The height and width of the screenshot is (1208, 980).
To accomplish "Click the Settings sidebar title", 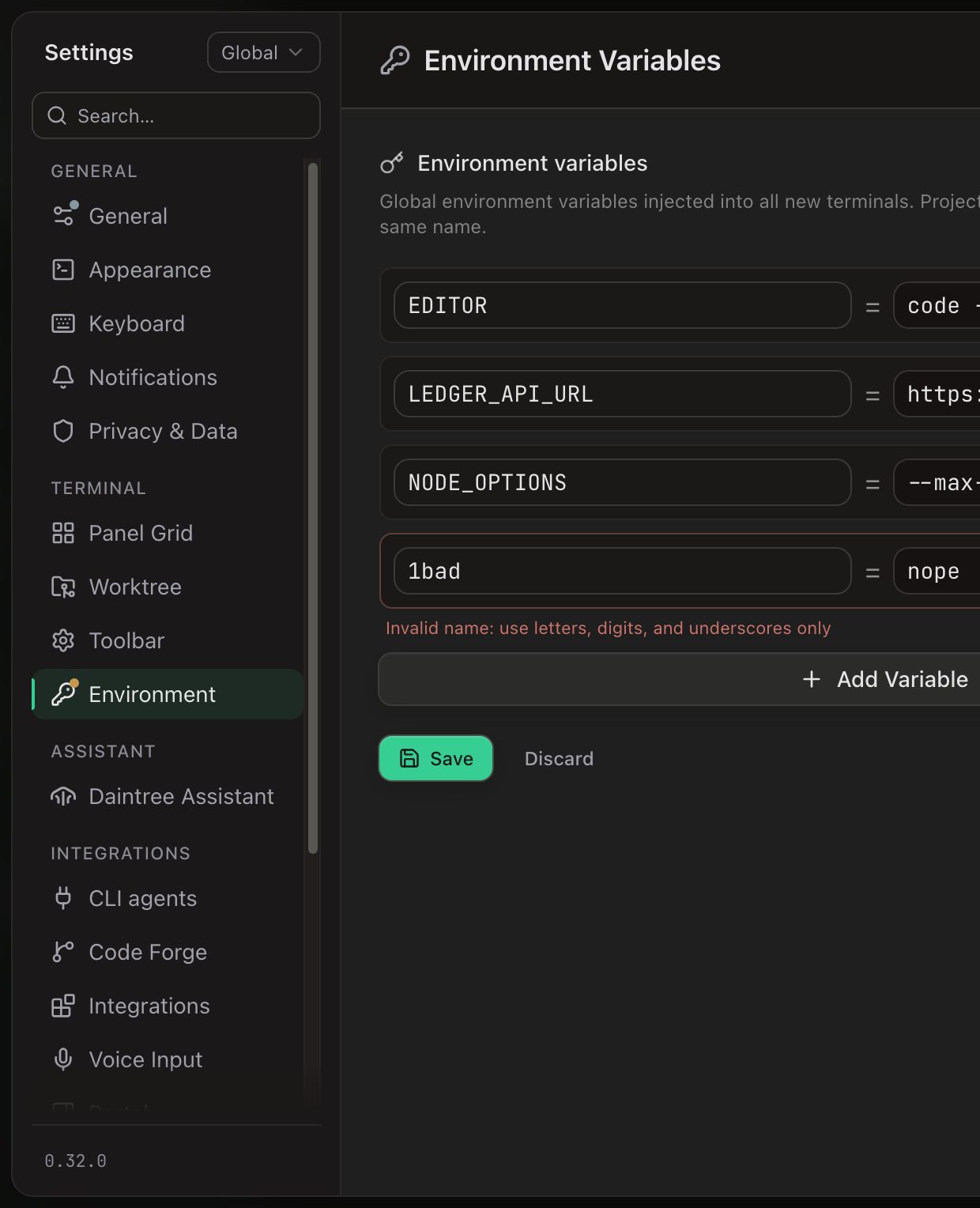I will [x=89, y=52].
